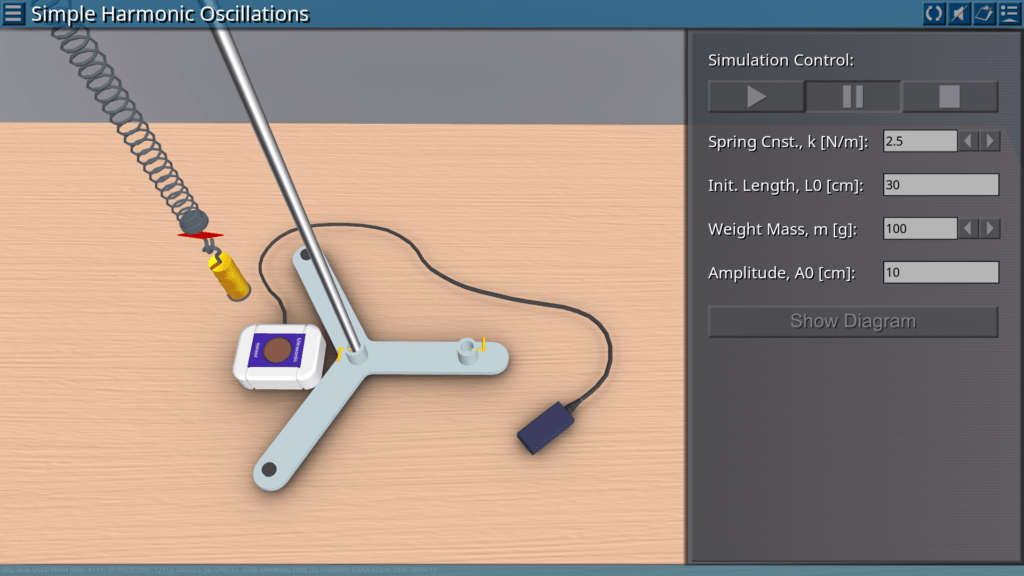Image resolution: width=1024 pixels, height=576 pixels.
Task: Click the ultrasonic motion sensor box
Action: pyautogui.click(x=280, y=356)
